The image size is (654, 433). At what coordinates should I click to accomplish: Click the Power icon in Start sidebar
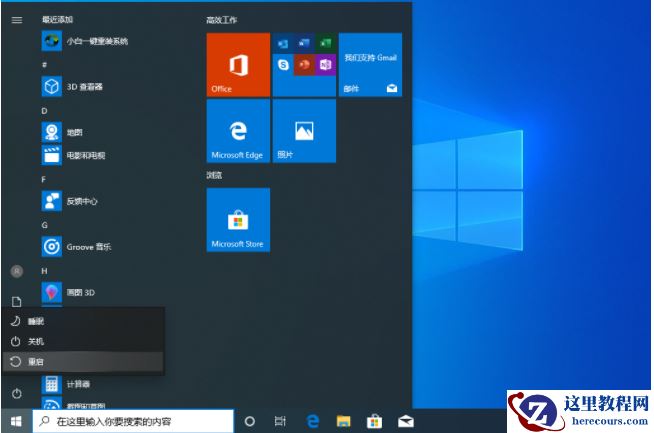[x=17, y=393]
